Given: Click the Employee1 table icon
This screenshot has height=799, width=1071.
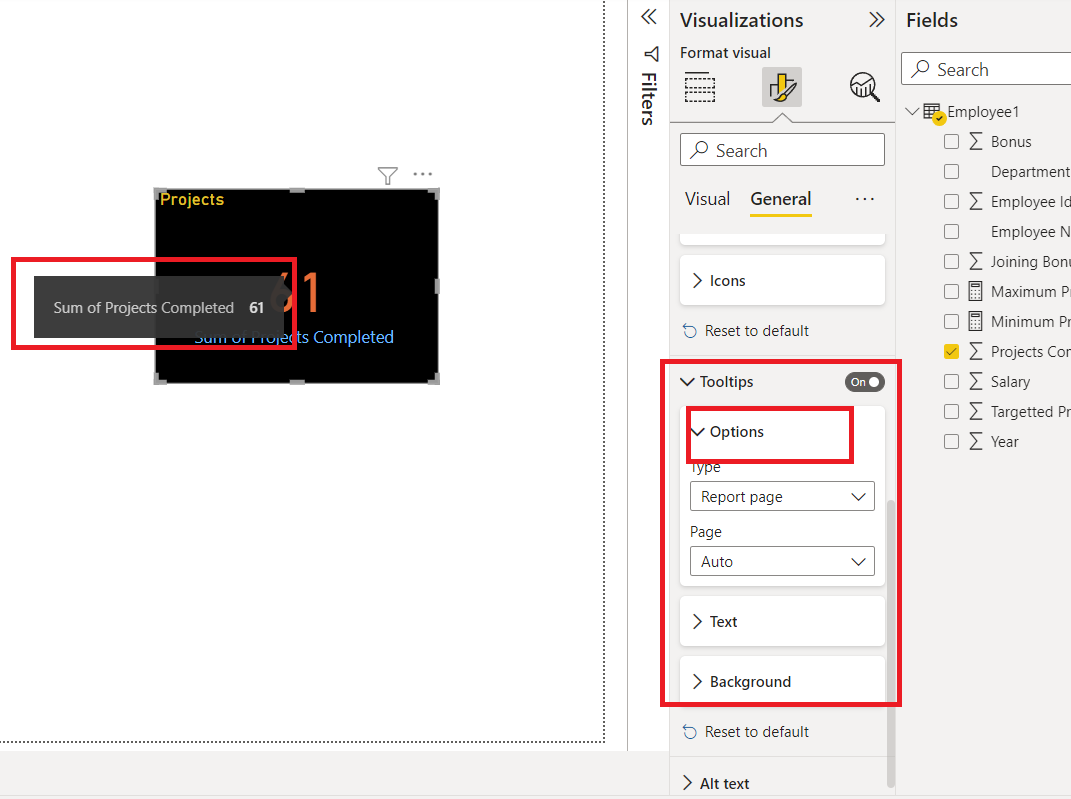Looking at the screenshot, I should 933,112.
